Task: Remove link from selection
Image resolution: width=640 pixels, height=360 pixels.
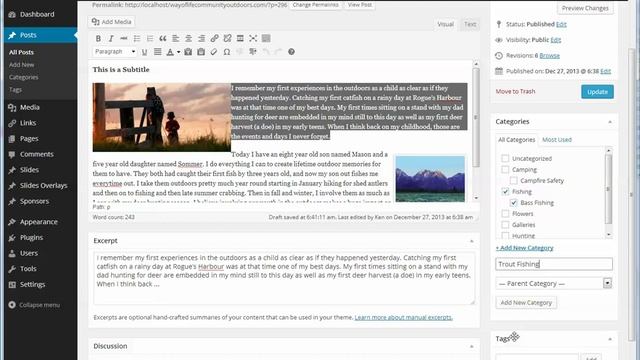Action: [227, 38]
